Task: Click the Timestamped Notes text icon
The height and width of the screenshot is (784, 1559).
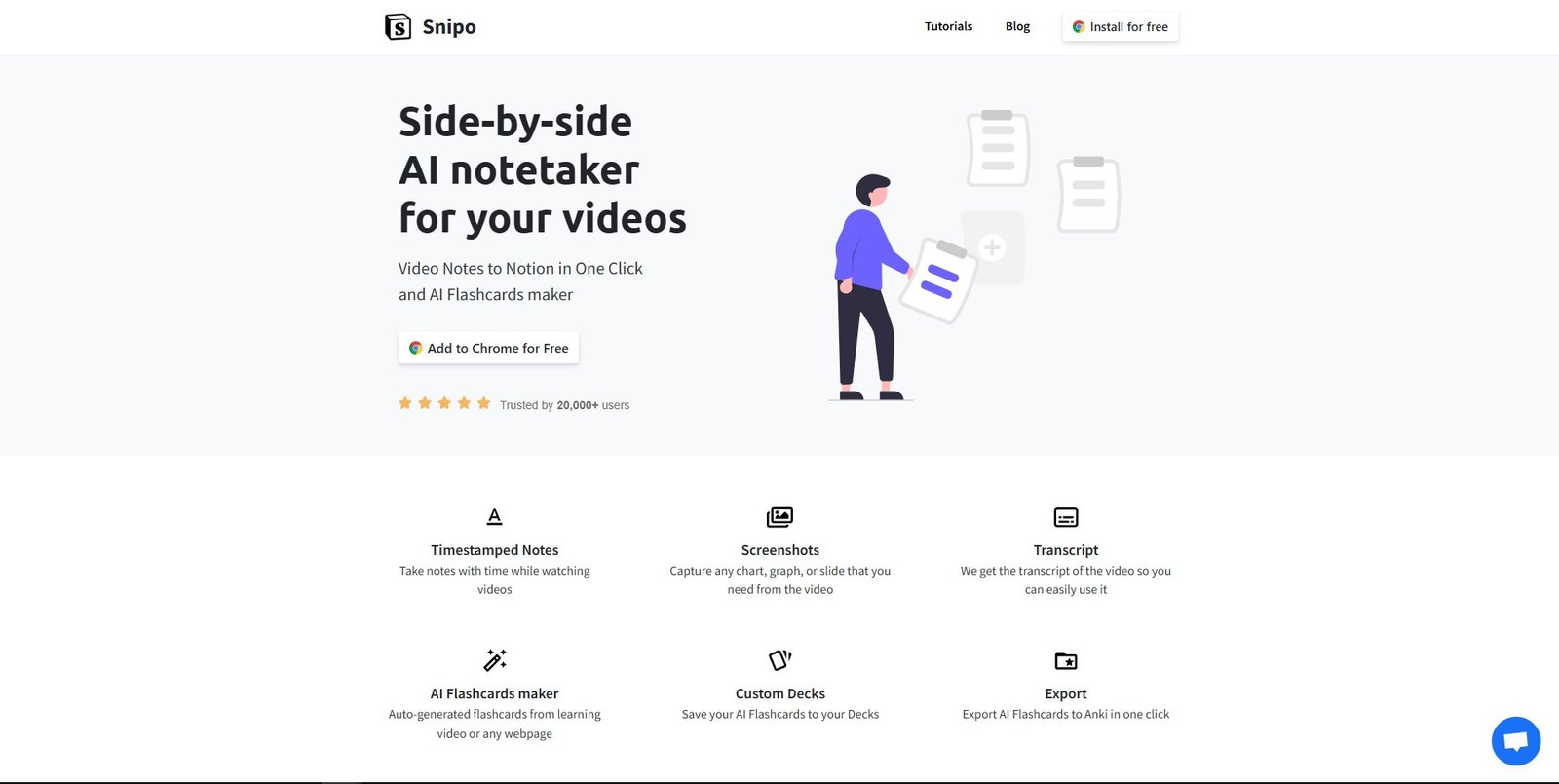Action: pos(494,516)
